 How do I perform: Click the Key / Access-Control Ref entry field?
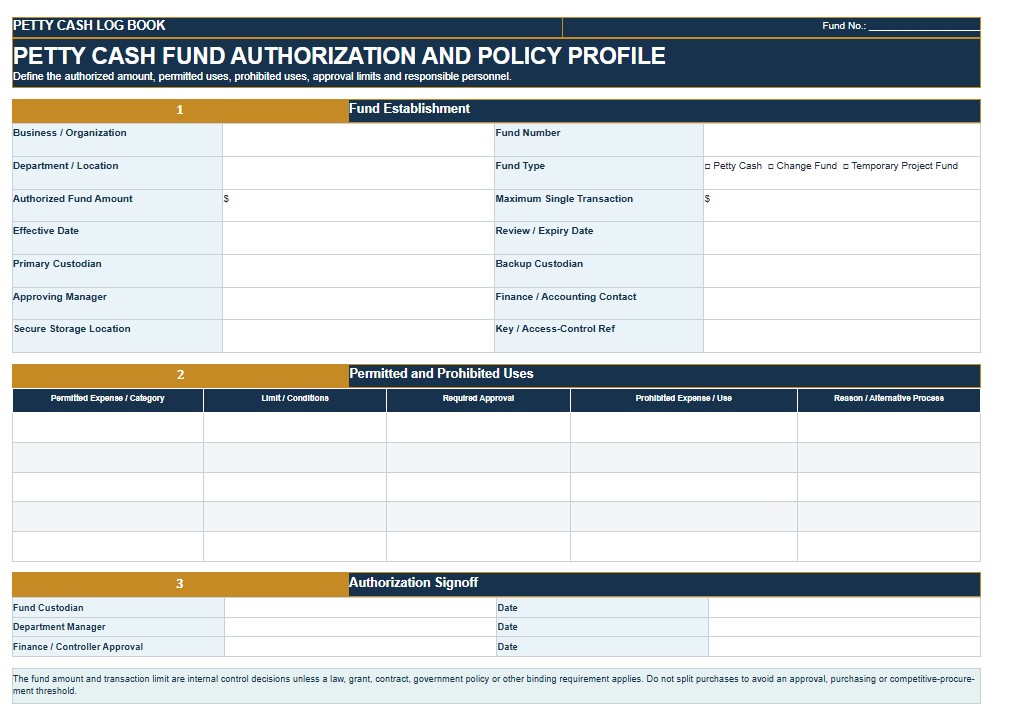(842, 336)
